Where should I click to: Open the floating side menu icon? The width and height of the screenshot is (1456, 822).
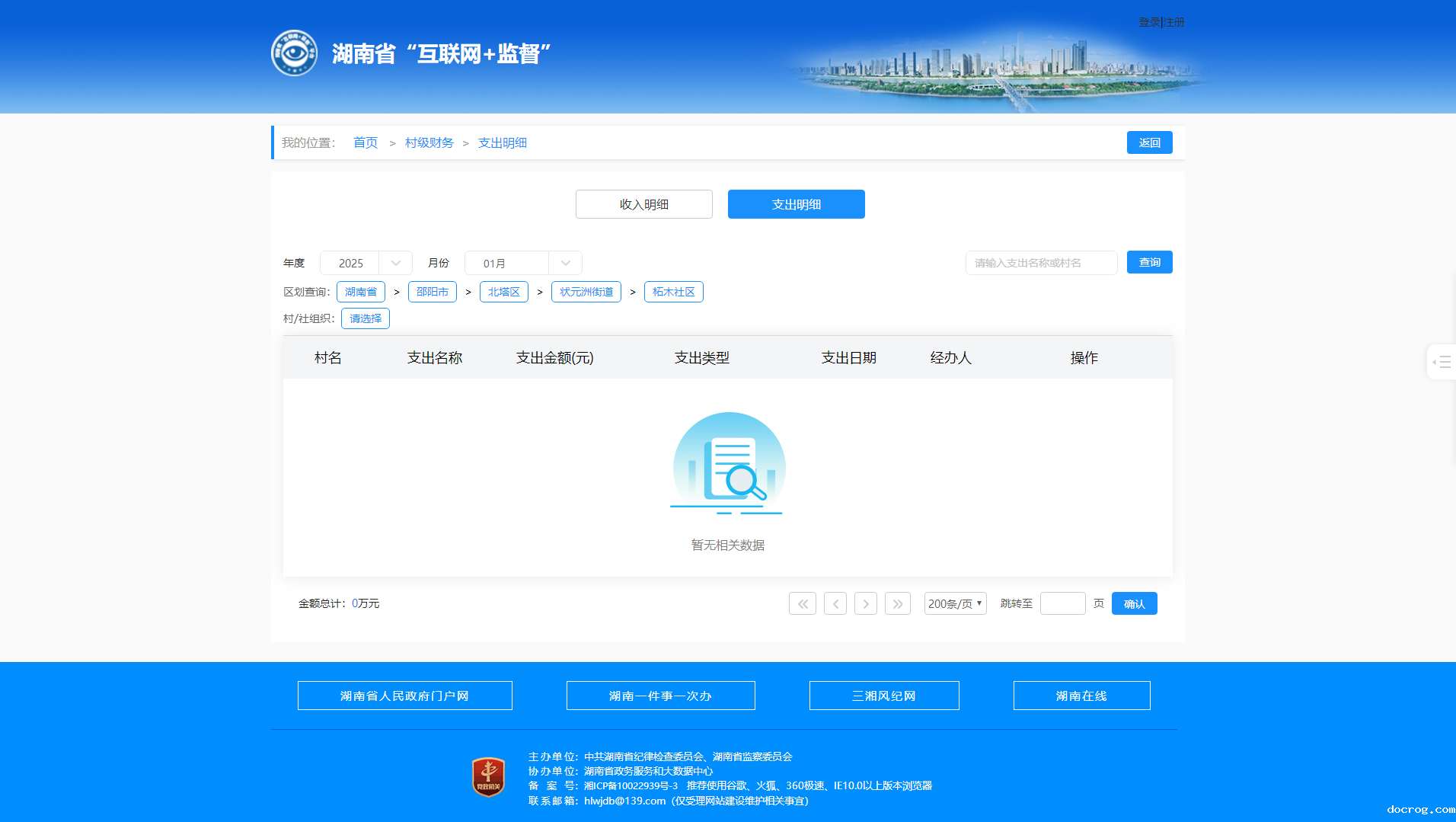coord(1442,363)
